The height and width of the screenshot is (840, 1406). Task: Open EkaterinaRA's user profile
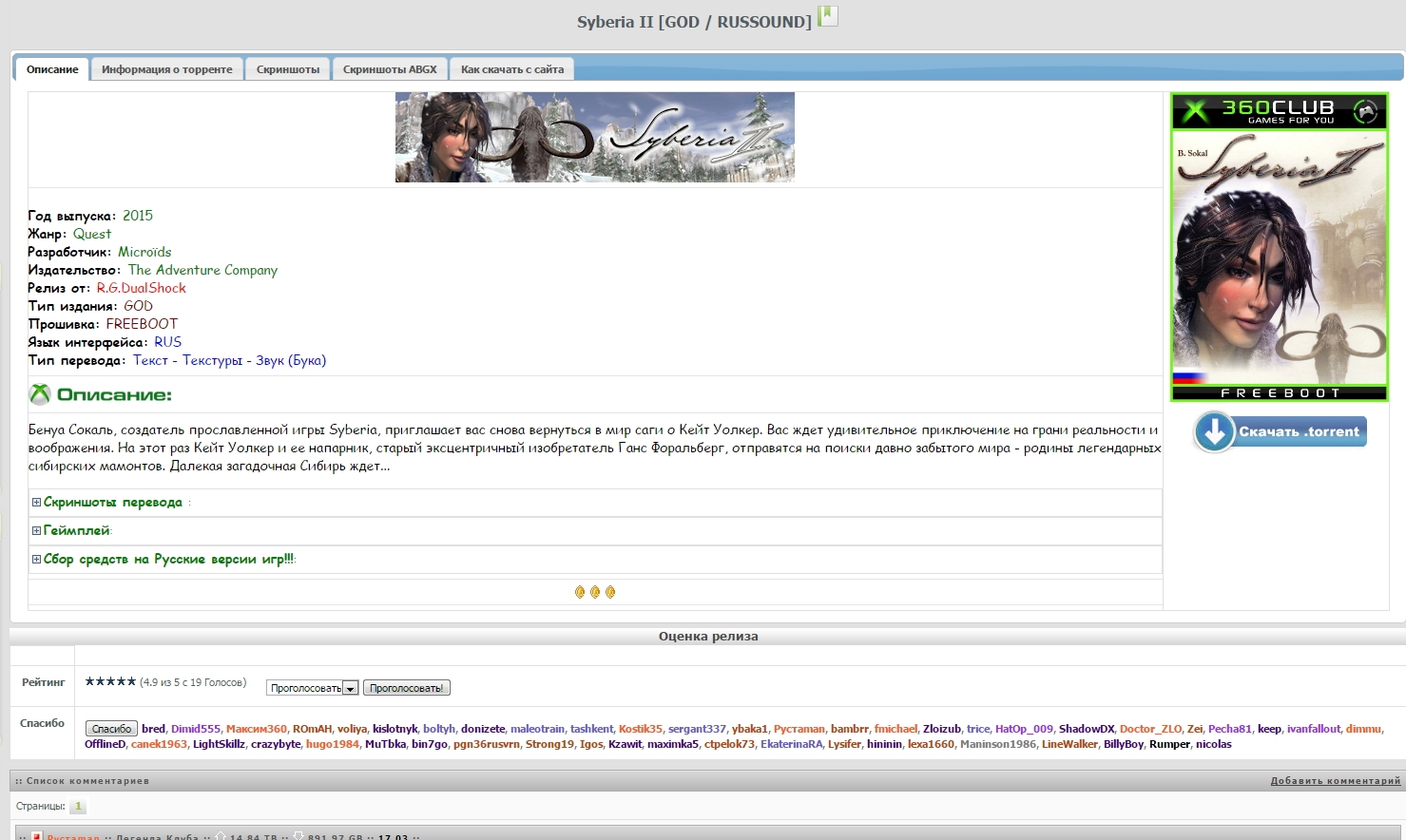pyautogui.click(x=792, y=744)
